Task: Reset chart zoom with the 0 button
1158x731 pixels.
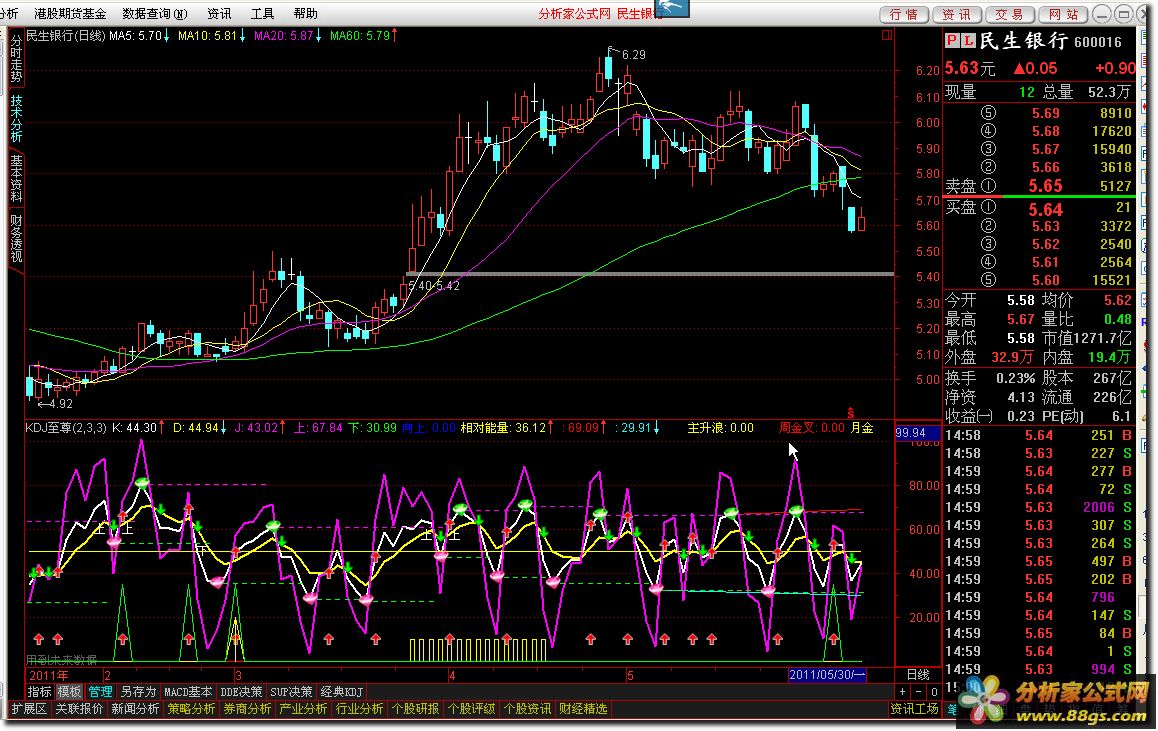Action: click(933, 692)
